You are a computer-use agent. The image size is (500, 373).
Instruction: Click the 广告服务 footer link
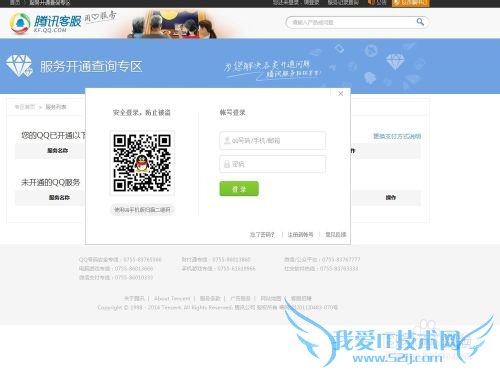point(240,298)
